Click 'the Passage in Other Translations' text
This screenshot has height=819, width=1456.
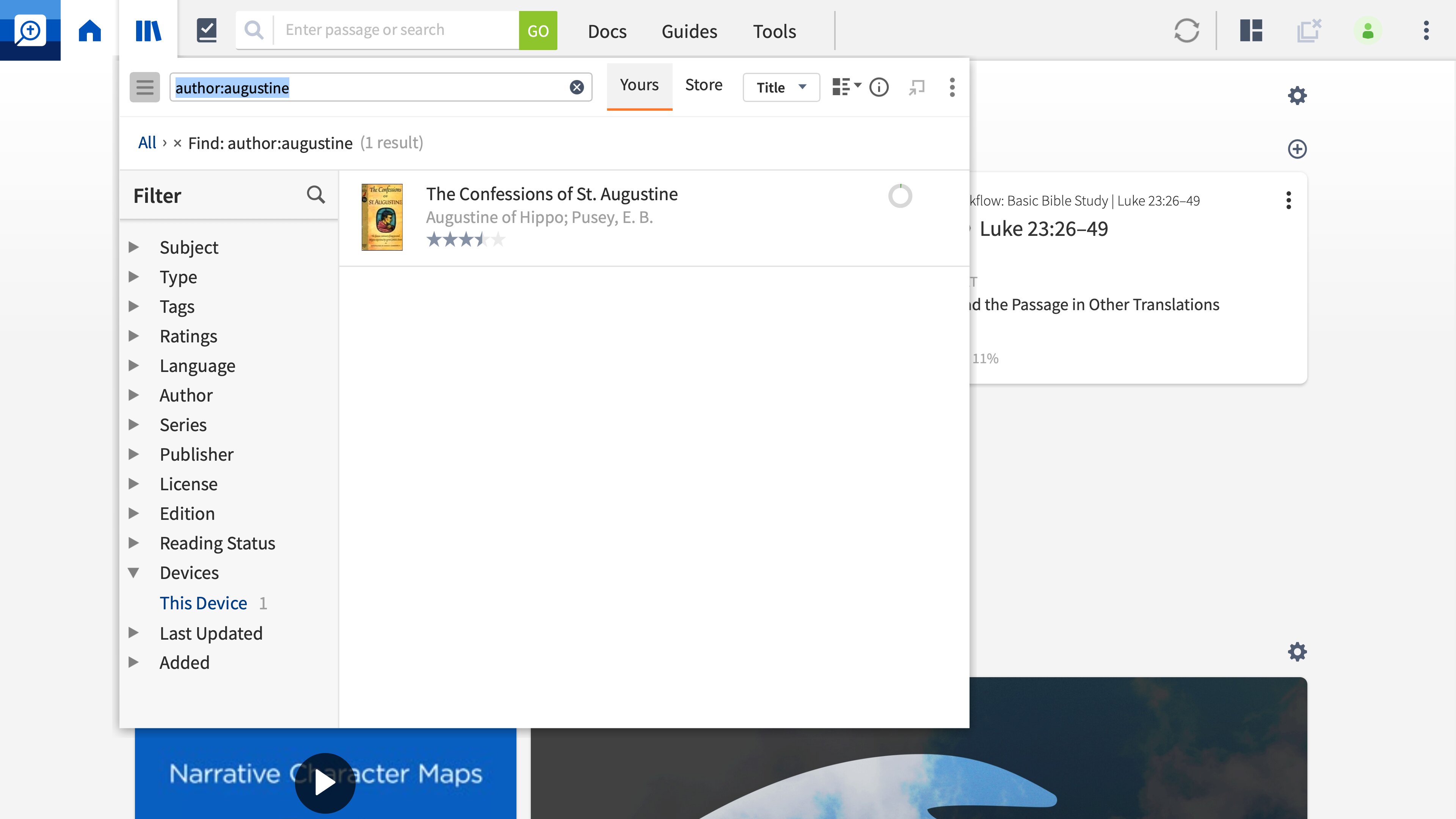tap(1101, 304)
